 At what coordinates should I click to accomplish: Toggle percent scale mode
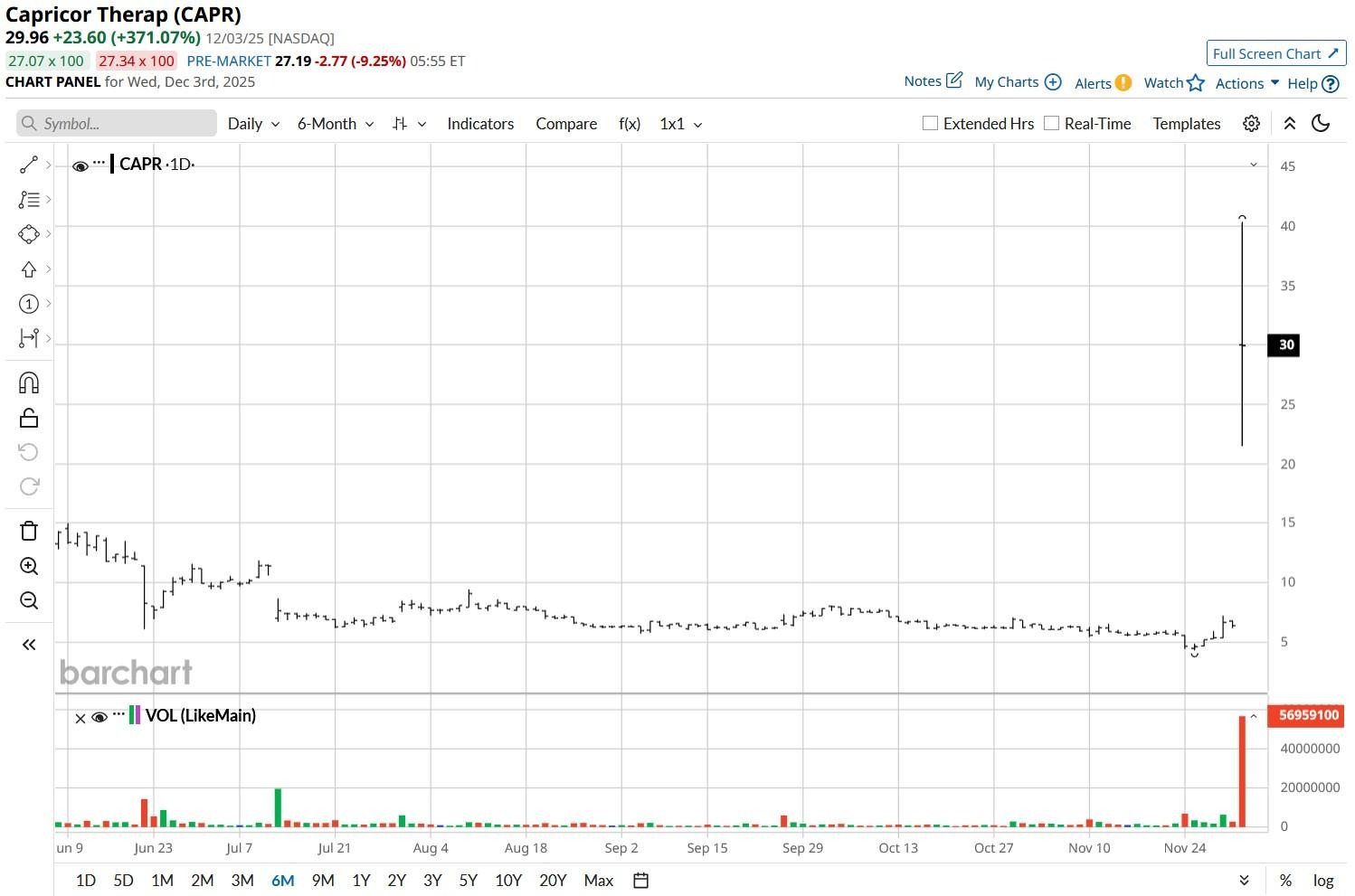[1285, 881]
